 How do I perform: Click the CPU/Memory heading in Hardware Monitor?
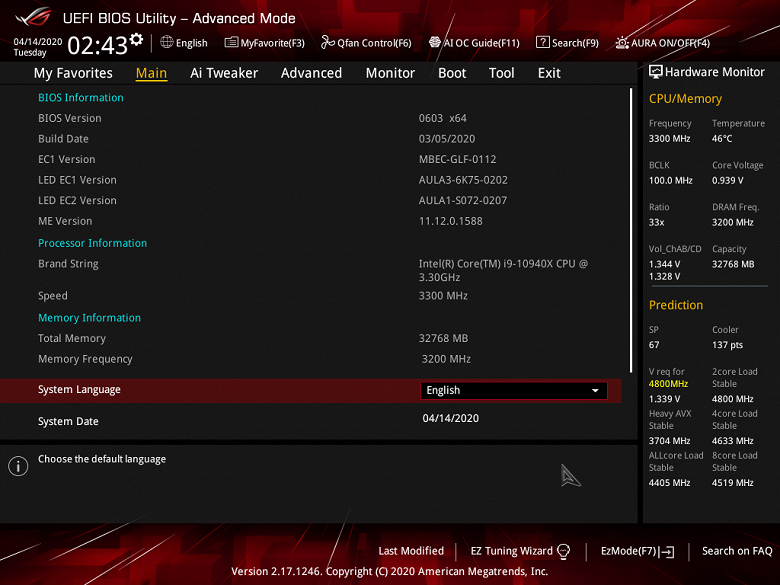pyautogui.click(x=685, y=98)
